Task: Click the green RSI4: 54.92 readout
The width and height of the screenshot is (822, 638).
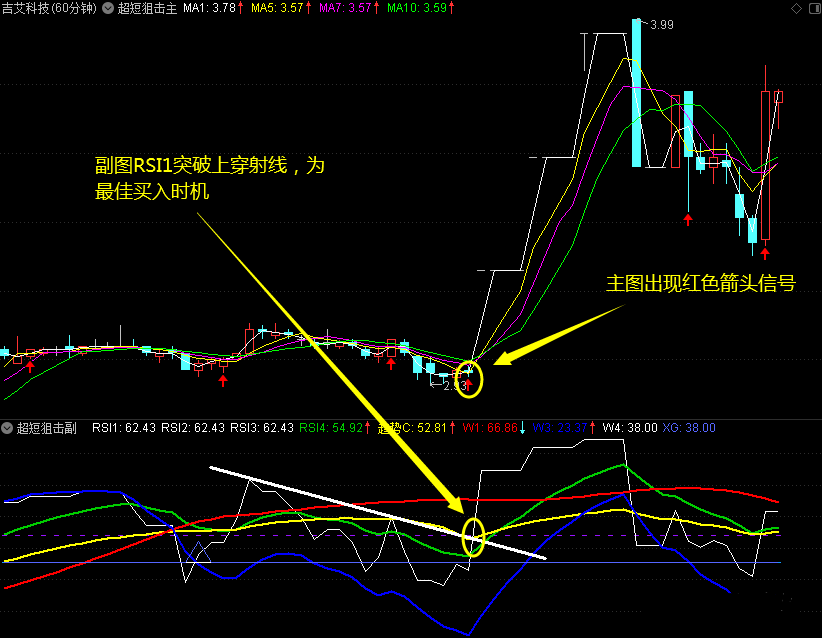Action: pos(331,428)
